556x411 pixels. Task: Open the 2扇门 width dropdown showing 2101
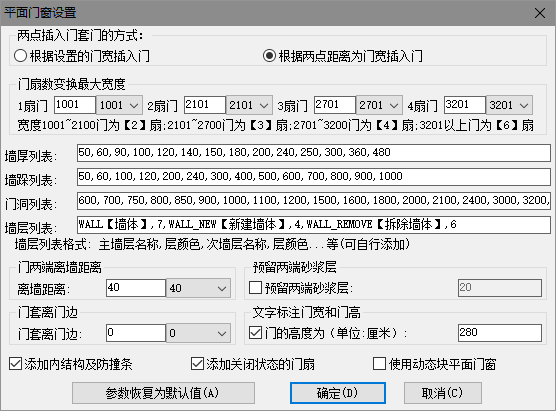pyautogui.click(x=249, y=105)
